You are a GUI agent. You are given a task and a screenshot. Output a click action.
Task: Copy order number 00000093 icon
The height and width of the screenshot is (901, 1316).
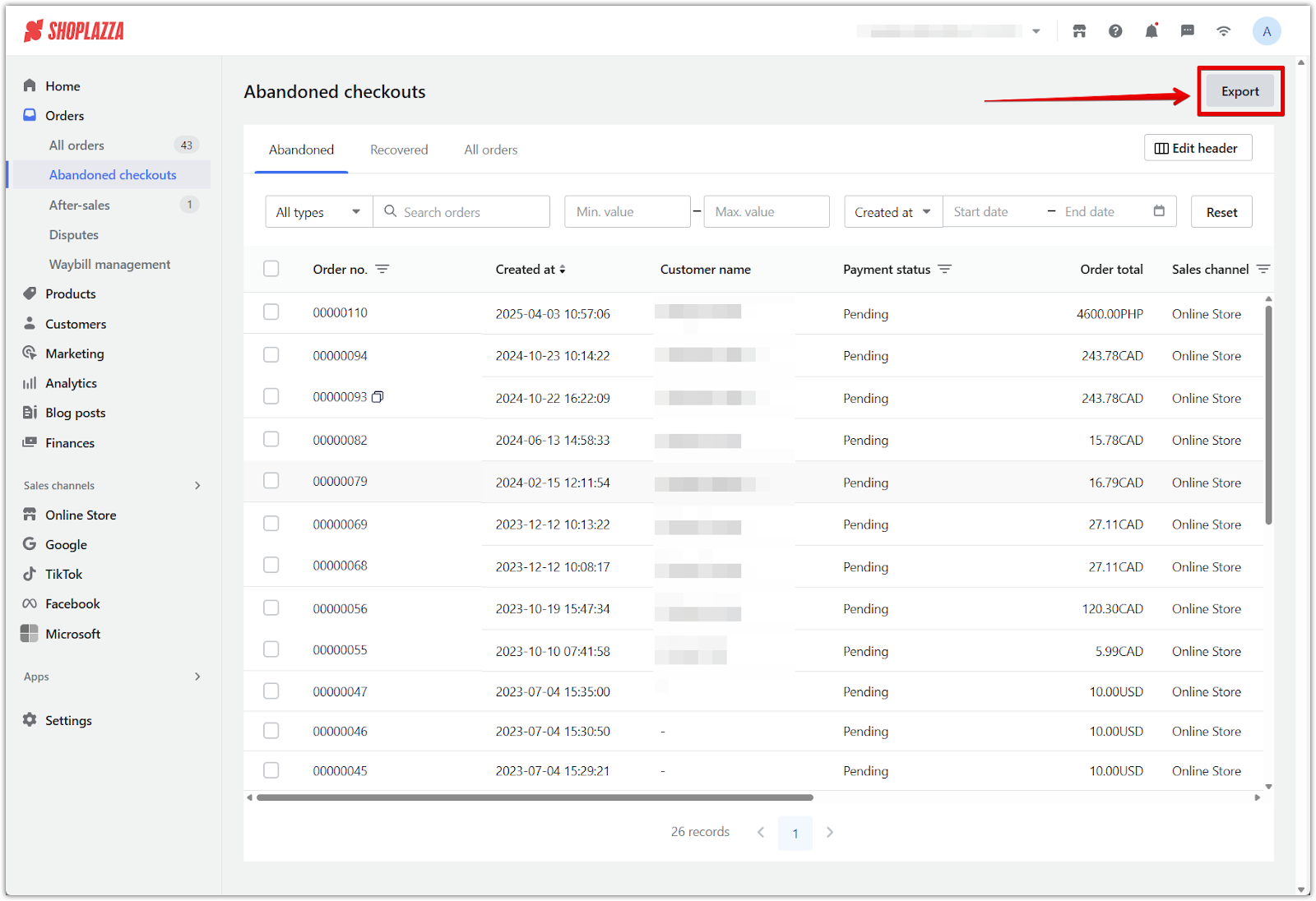[x=378, y=397]
